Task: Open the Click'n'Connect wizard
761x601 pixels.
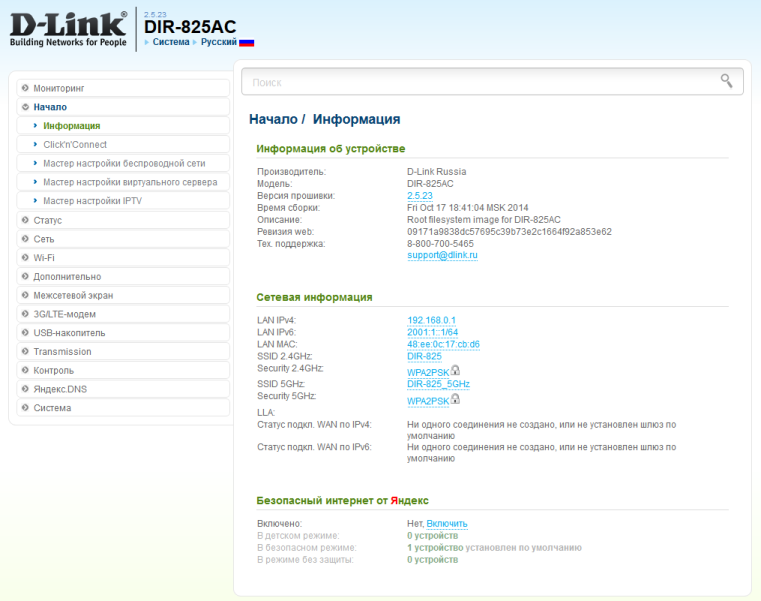Action: click(123, 145)
